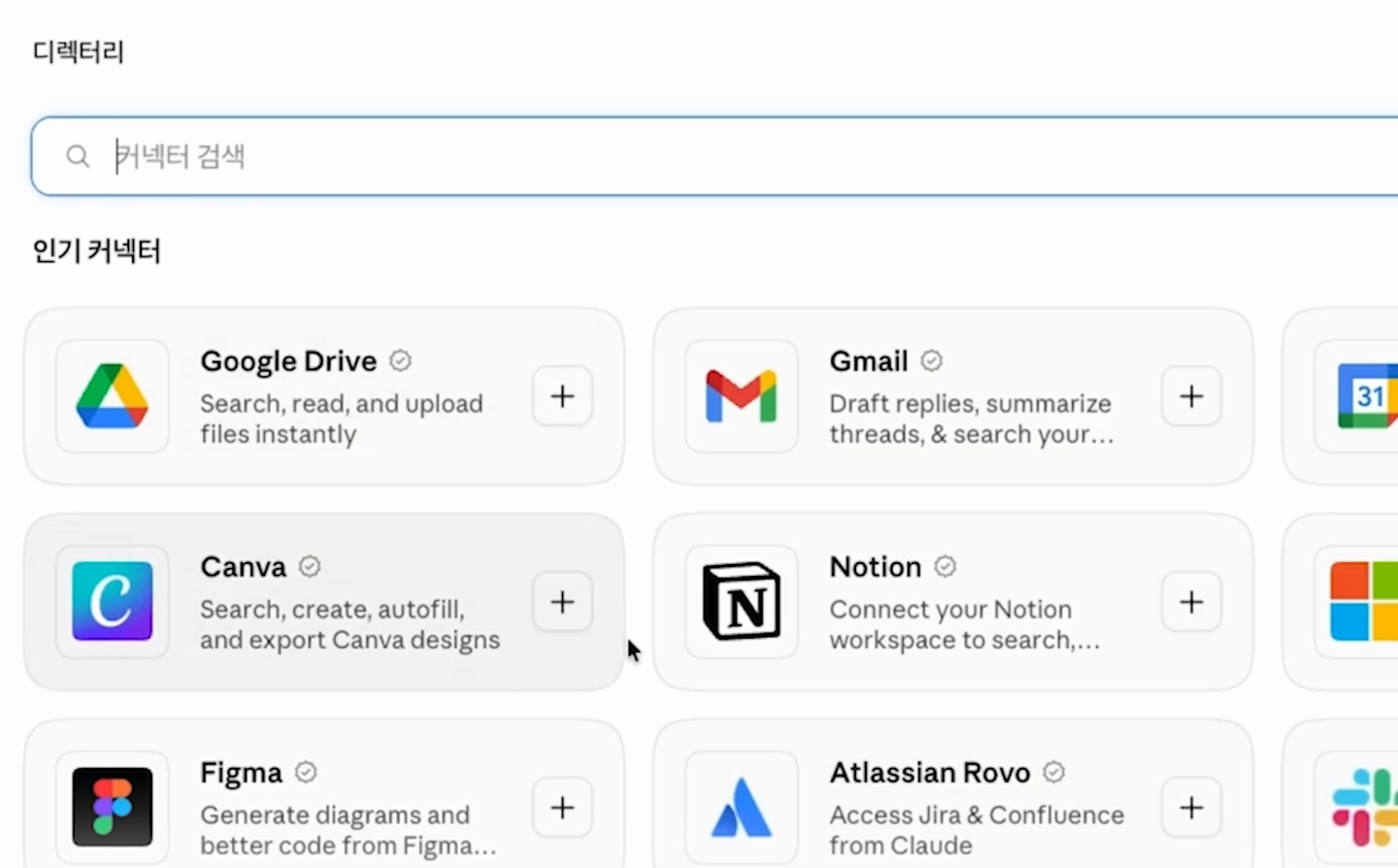Screen dimensions: 1398x868
Task: Add the Atlassian Rovo connector
Action: 1191,808
